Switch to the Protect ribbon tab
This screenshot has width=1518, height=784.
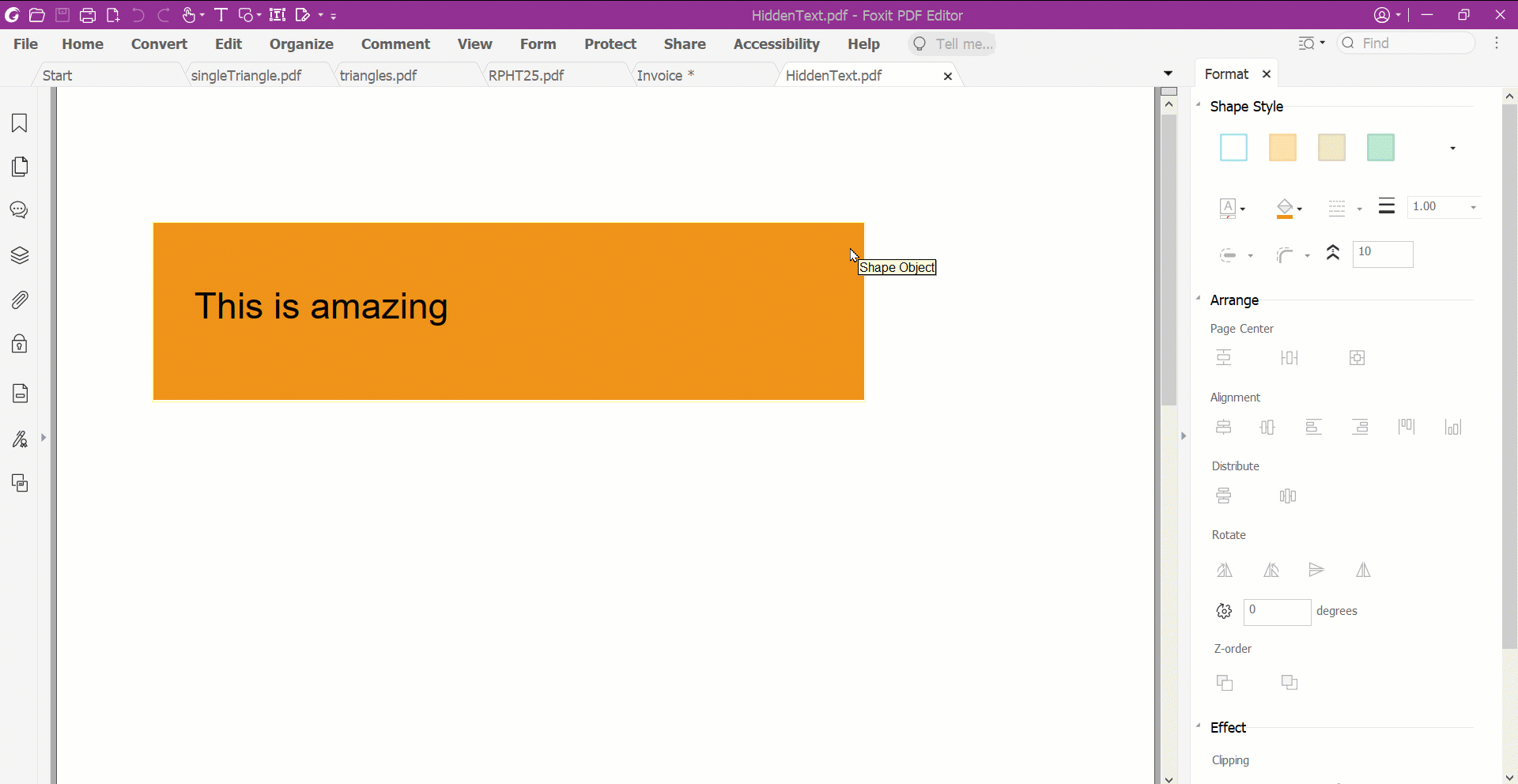610,43
